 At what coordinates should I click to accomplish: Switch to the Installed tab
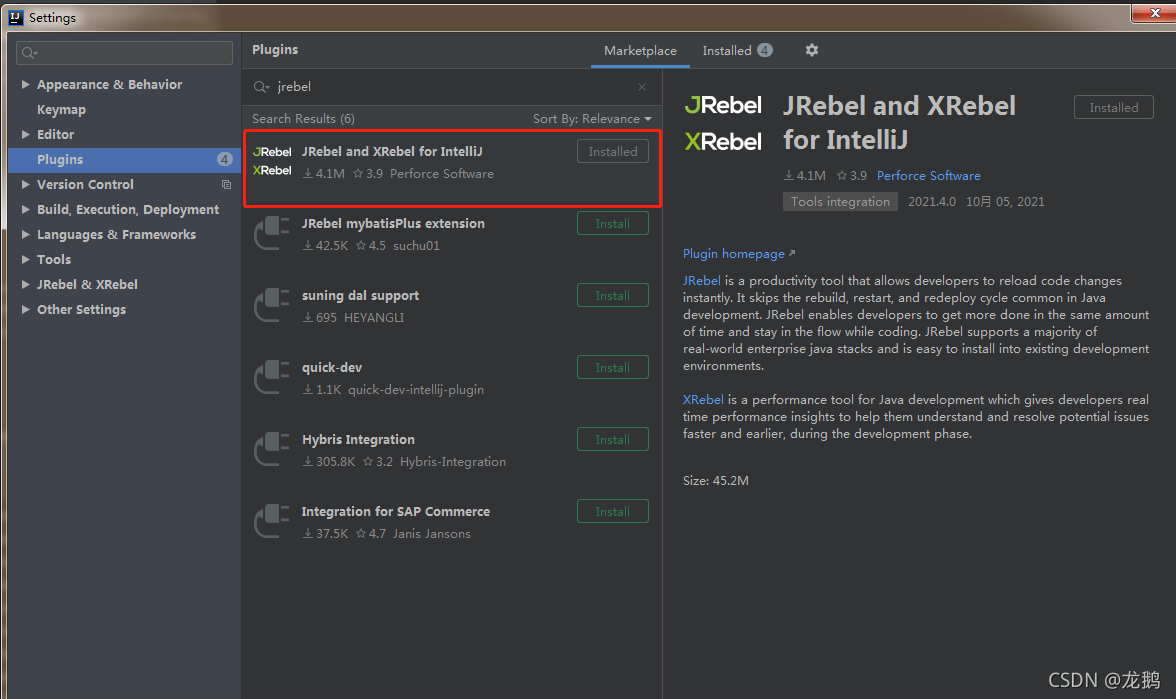[736, 50]
